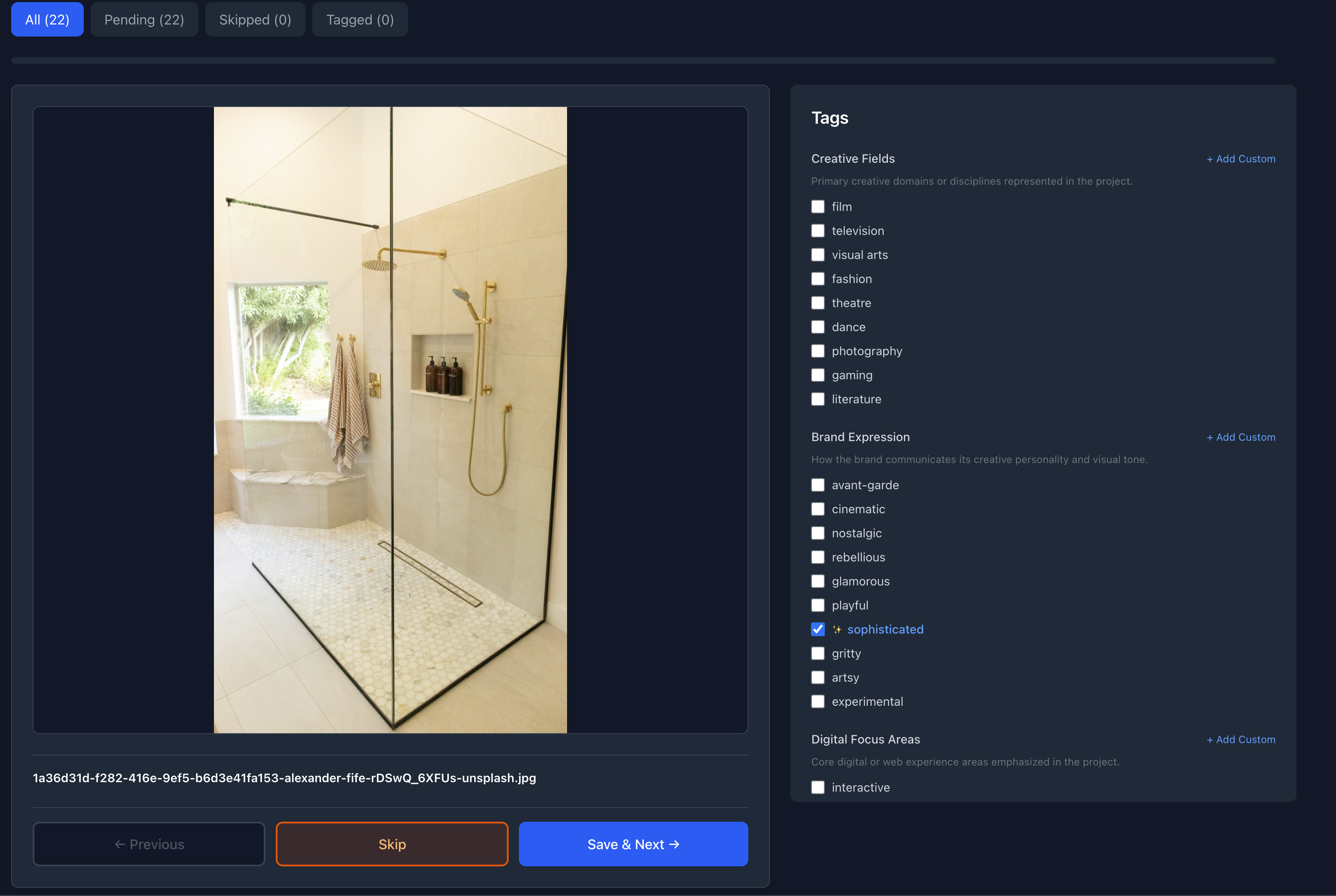Add Custom tag under Brand Expression
1336x896 pixels.
coord(1241,437)
